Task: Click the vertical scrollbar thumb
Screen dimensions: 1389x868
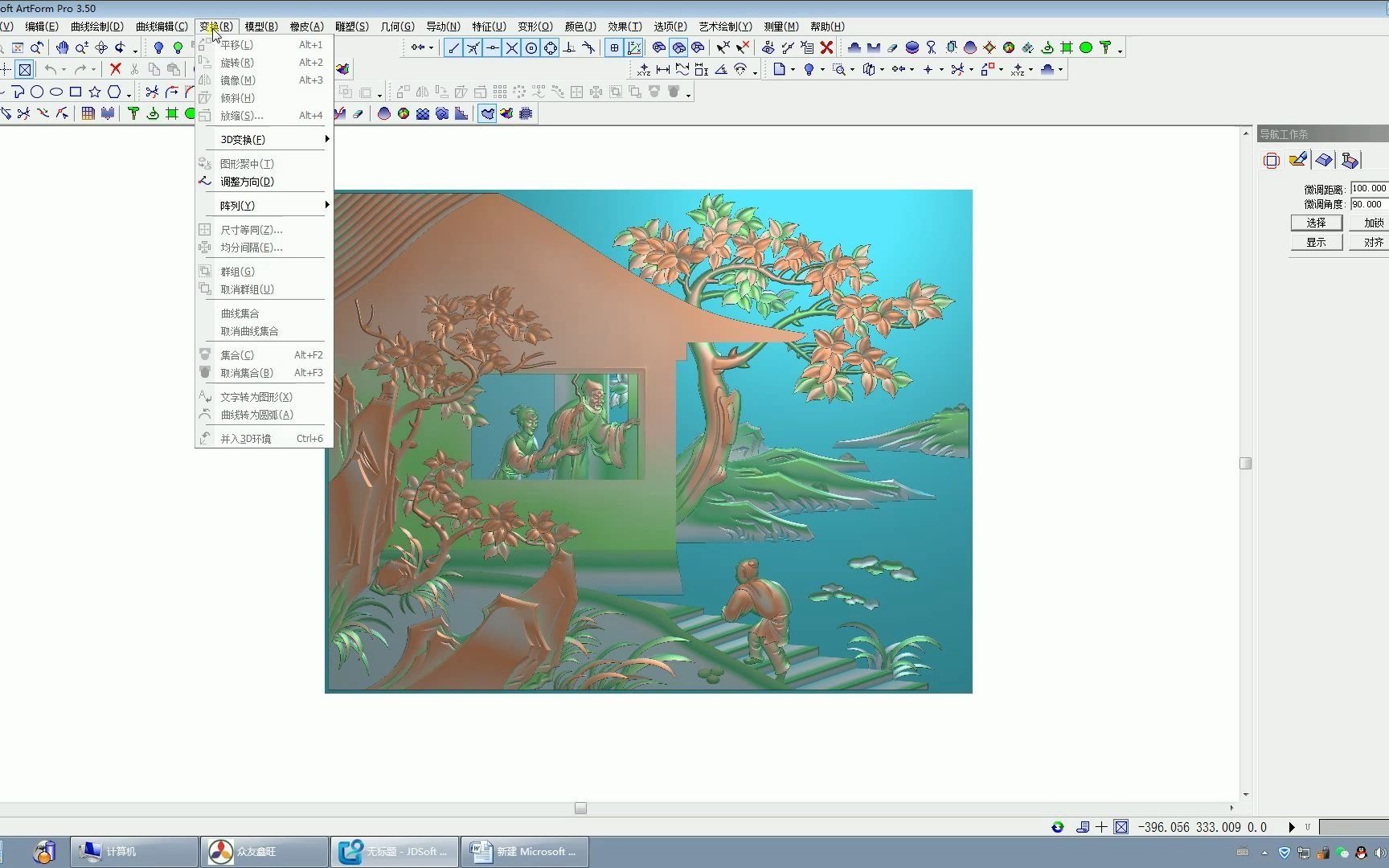Action: point(1245,463)
